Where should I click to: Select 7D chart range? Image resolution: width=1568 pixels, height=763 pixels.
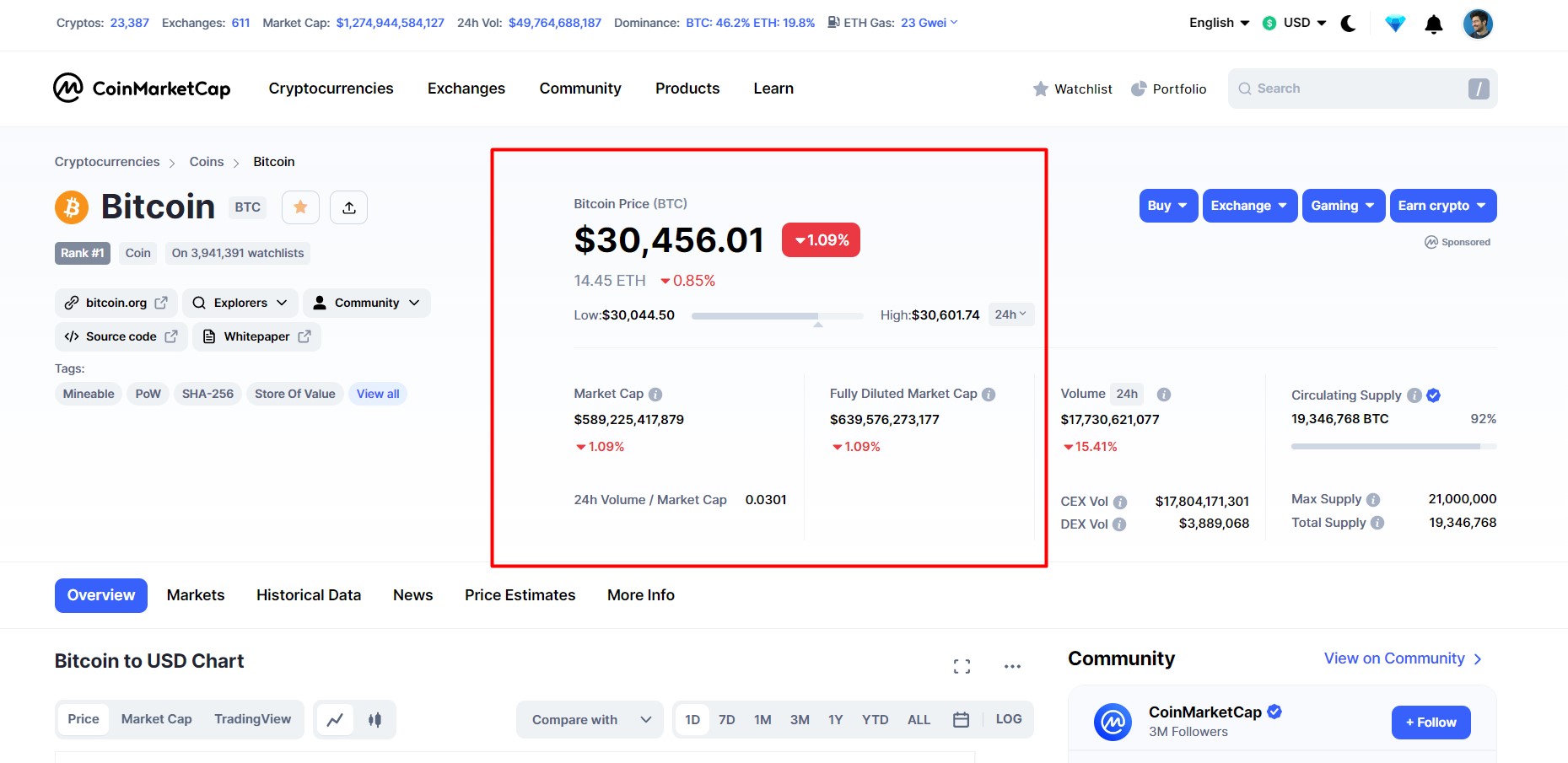pyautogui.click(x=726, y=720)
